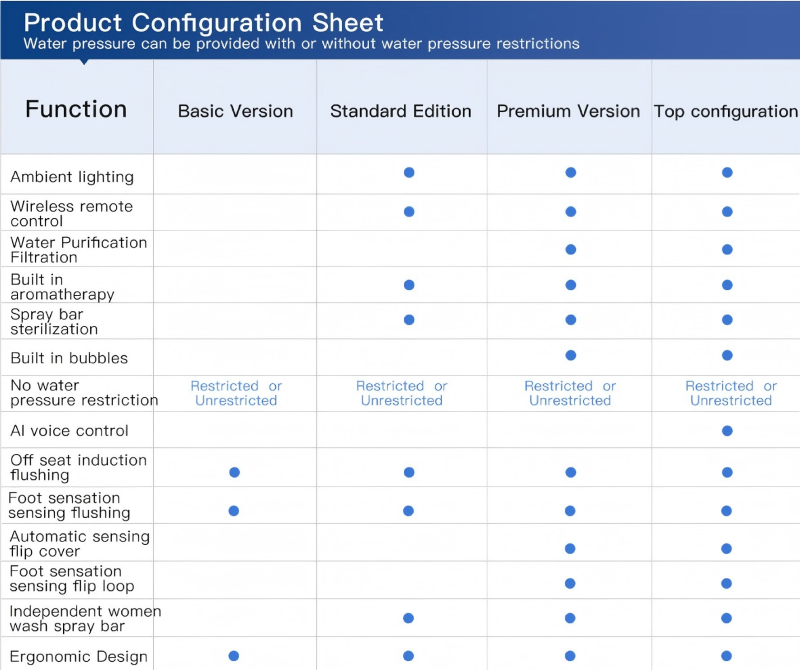
Task: Click Ambient lighting dot under Standard Edition
Action: (409, 172)
